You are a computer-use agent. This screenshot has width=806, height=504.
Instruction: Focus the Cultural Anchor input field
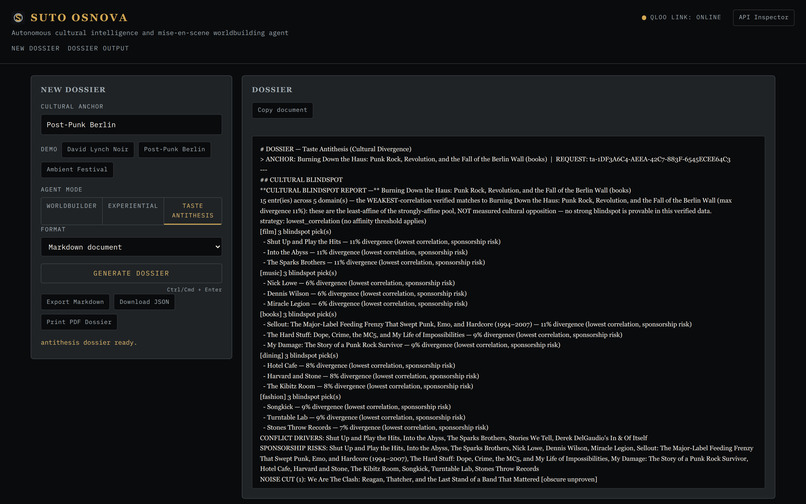(x=131, y=124)
